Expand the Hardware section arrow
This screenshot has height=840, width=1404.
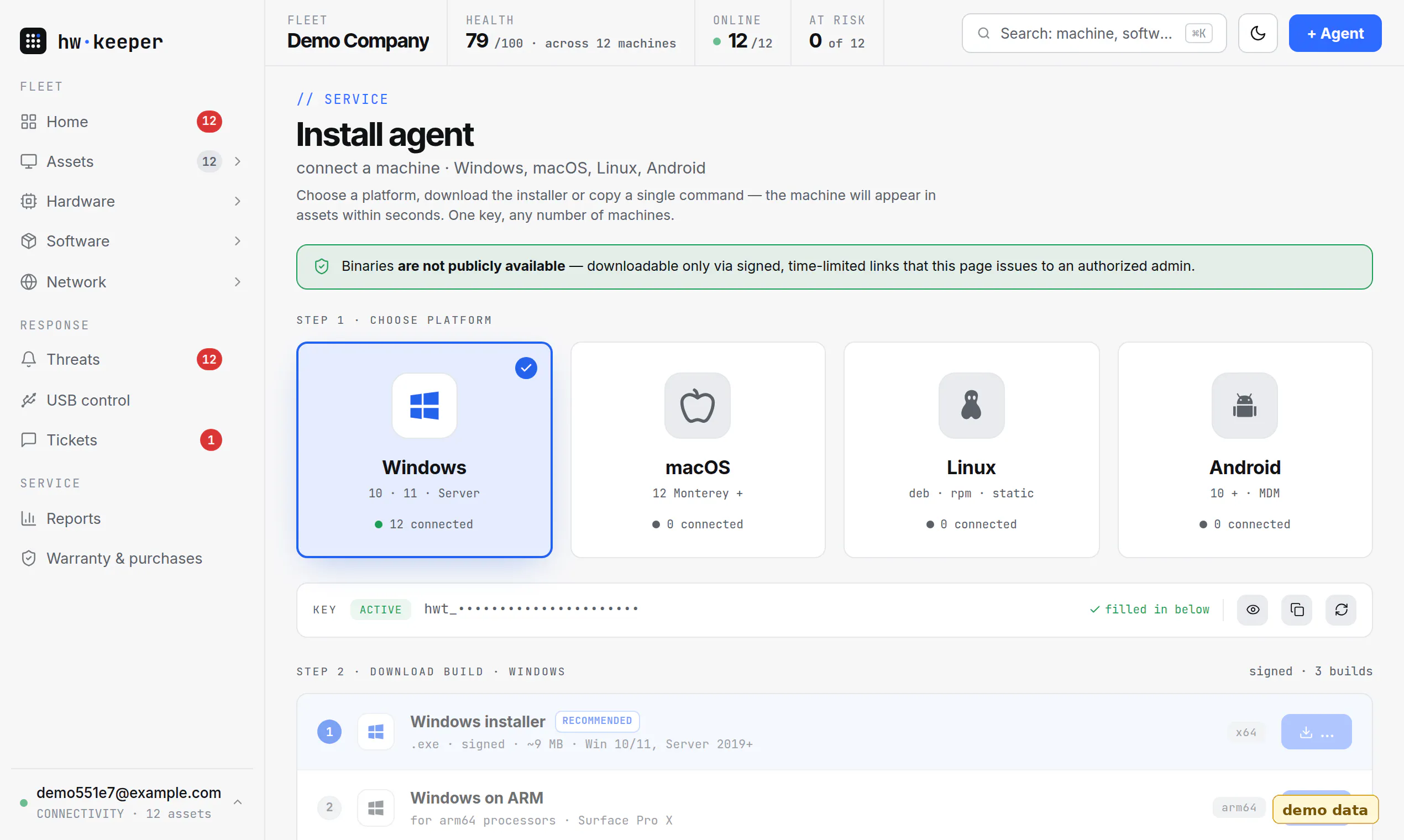(x=238, y=201)
